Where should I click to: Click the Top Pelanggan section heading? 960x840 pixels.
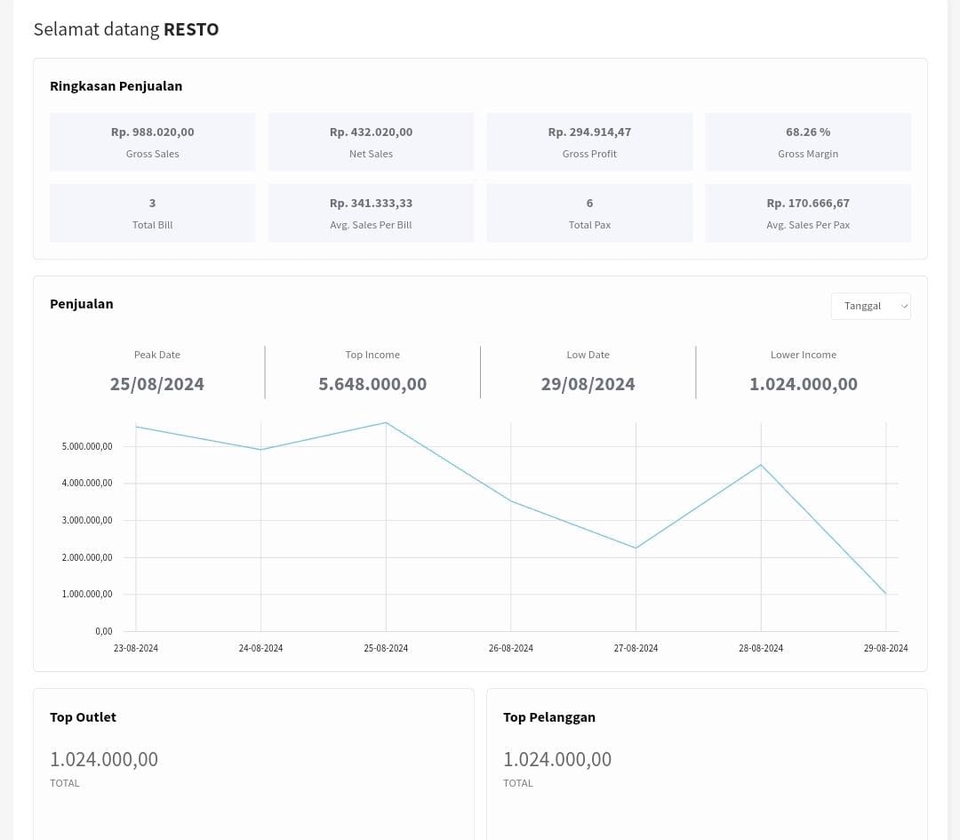tap(549, 717)
